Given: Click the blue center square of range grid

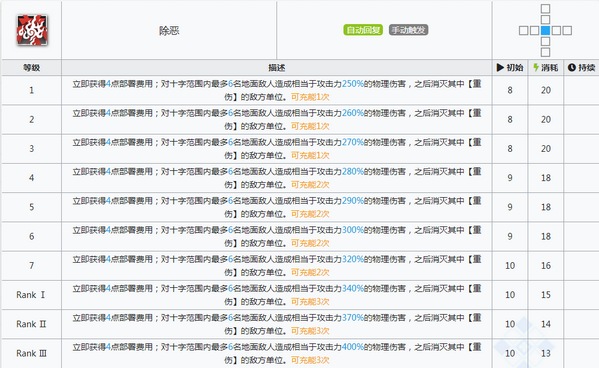Looking at the screenshot, I should [x=546, y=31].
